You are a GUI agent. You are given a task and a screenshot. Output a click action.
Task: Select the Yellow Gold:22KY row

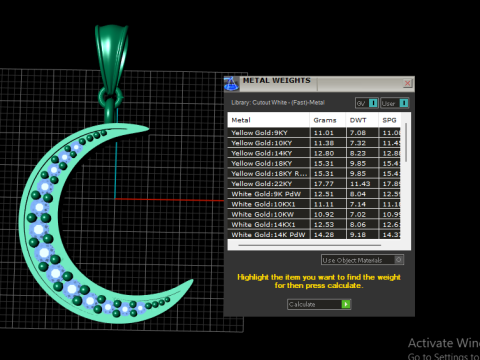[x=314, y=184]
